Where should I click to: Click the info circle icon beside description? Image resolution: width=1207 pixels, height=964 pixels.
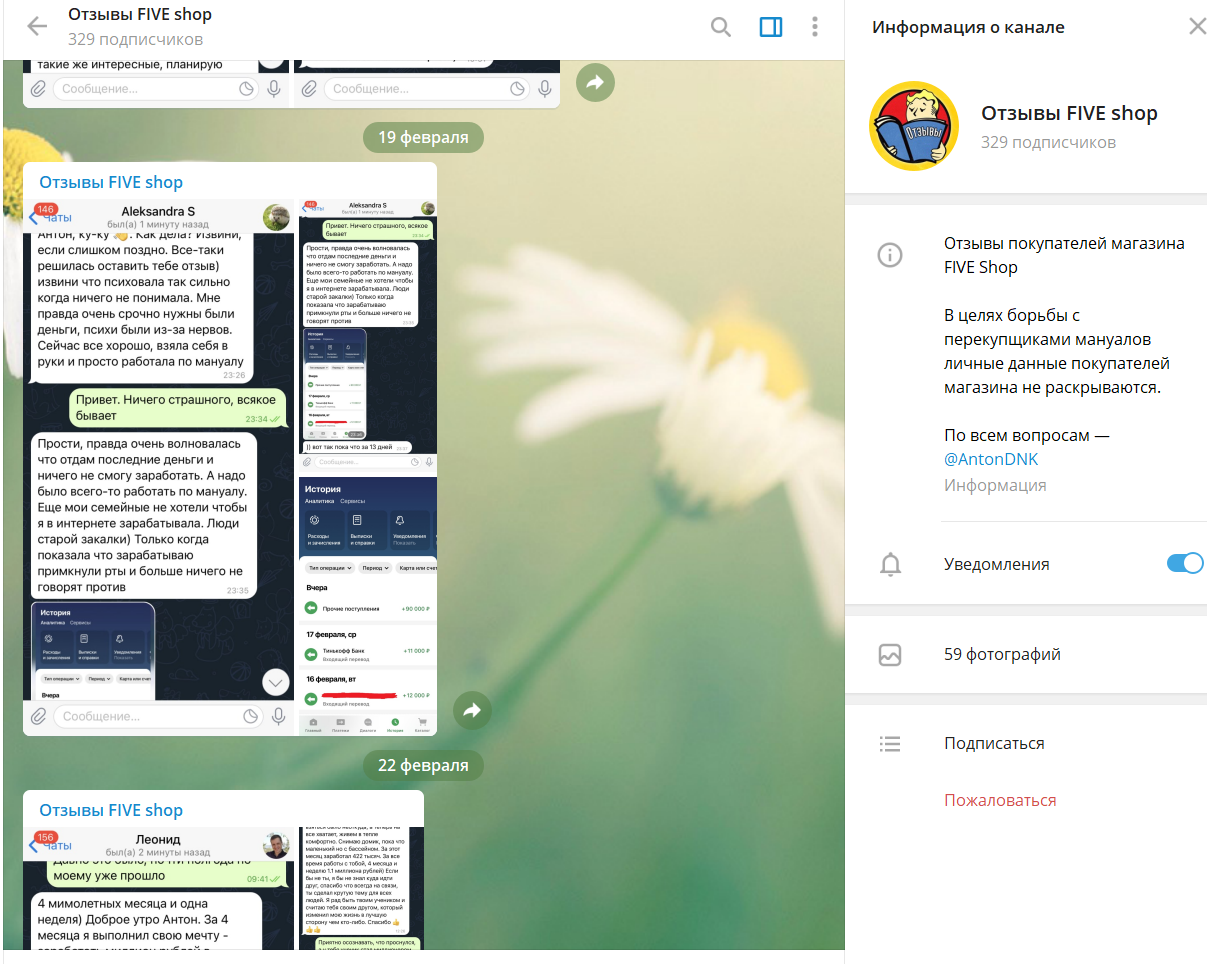(x=890, y=255)
